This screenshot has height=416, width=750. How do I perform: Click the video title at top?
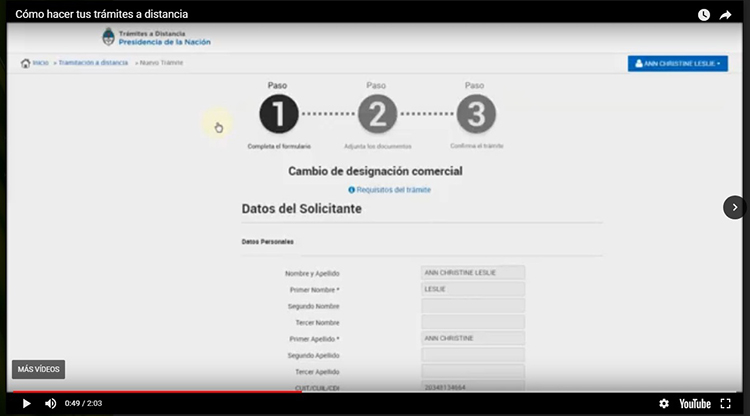click(102, 14)
